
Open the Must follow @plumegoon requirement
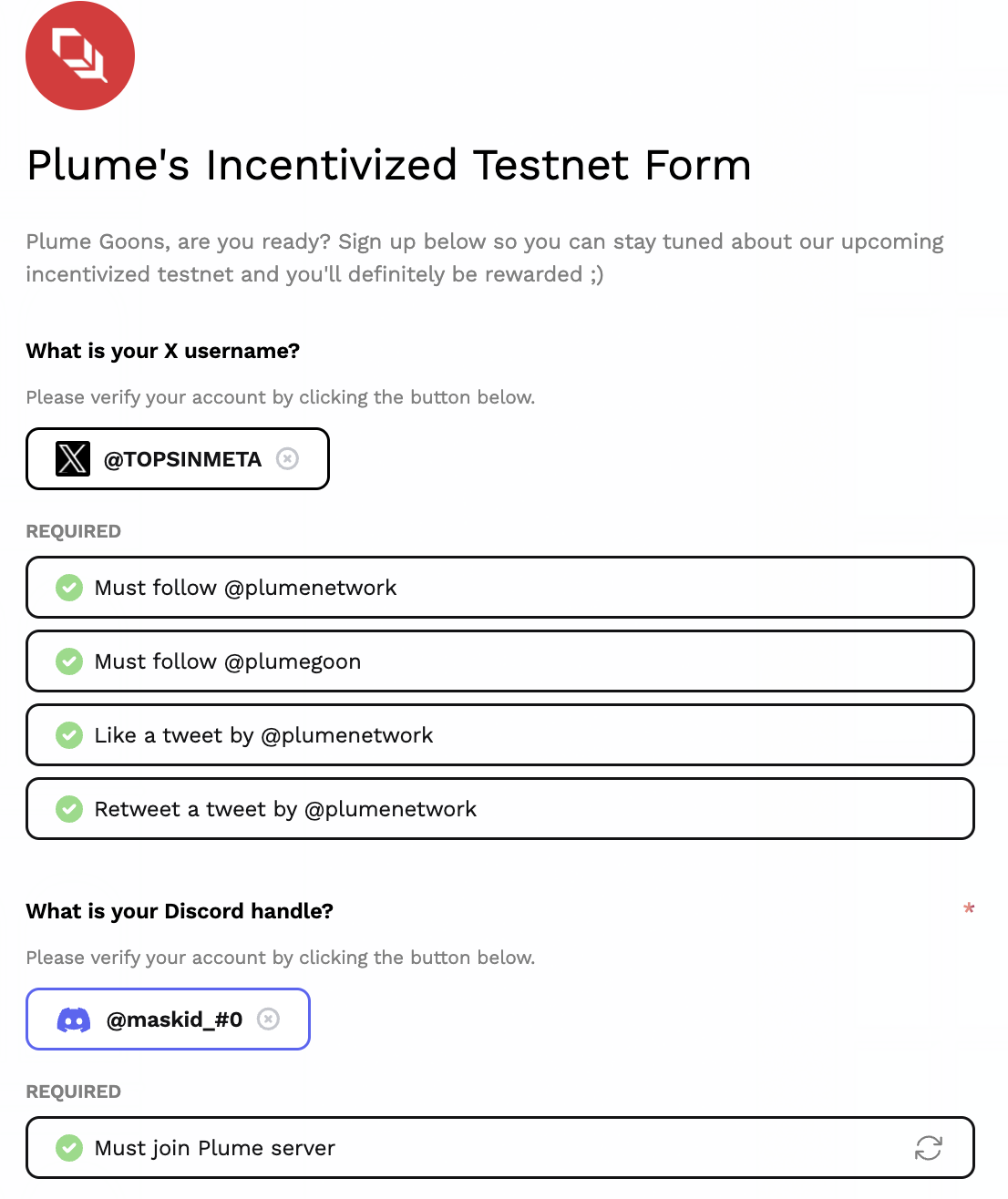point(500,661)
